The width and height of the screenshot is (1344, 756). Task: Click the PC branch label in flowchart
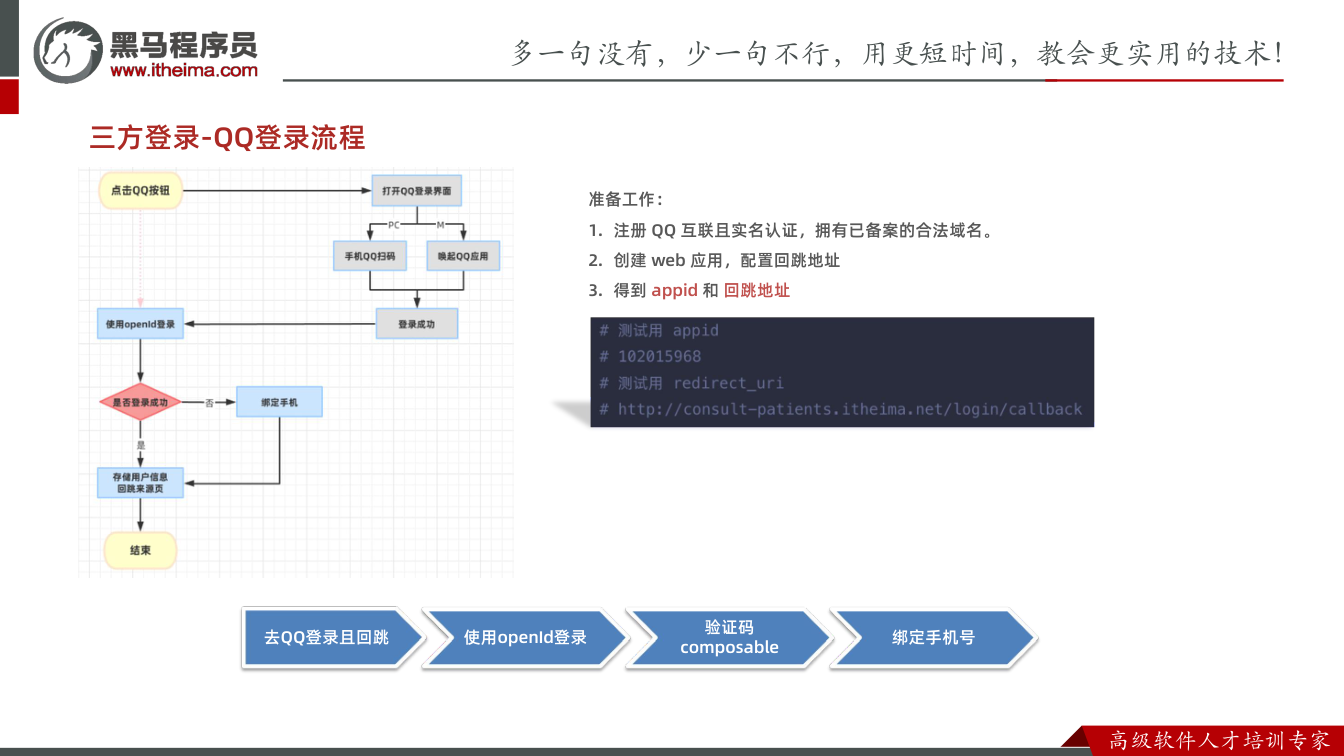394,225
